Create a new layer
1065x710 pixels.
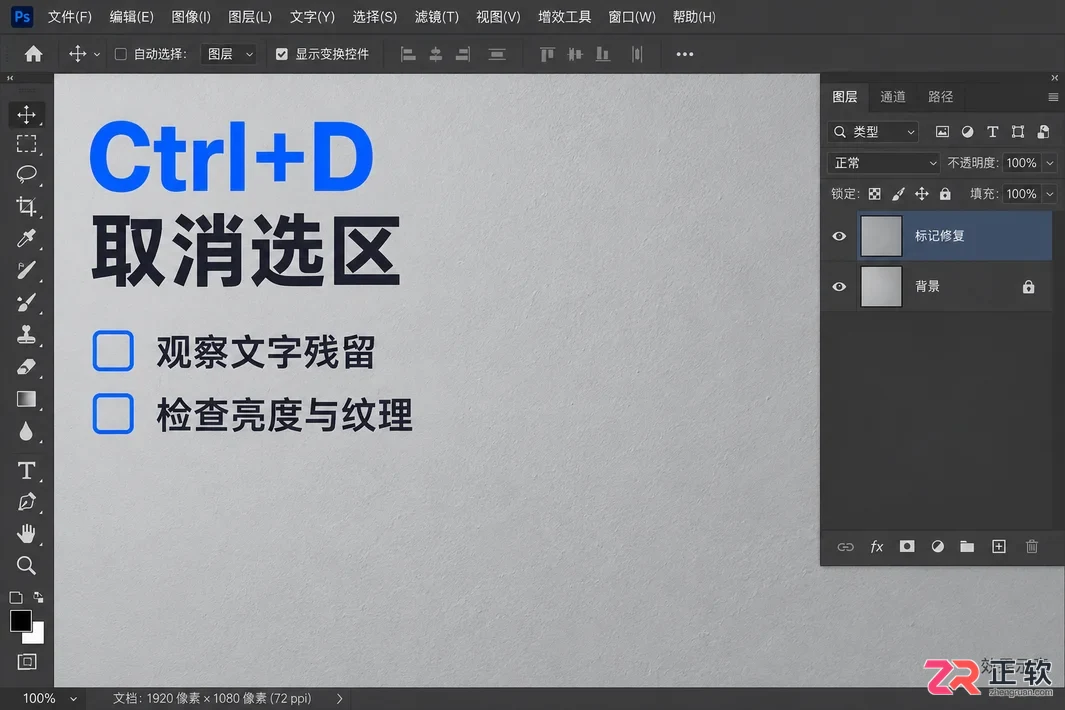pos(998,546)
